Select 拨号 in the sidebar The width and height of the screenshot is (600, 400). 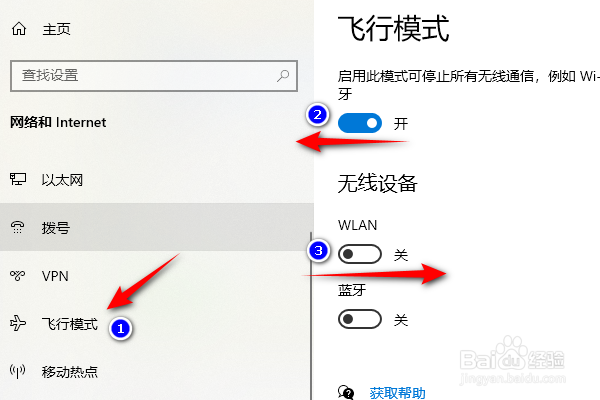(x=155, y=227)
